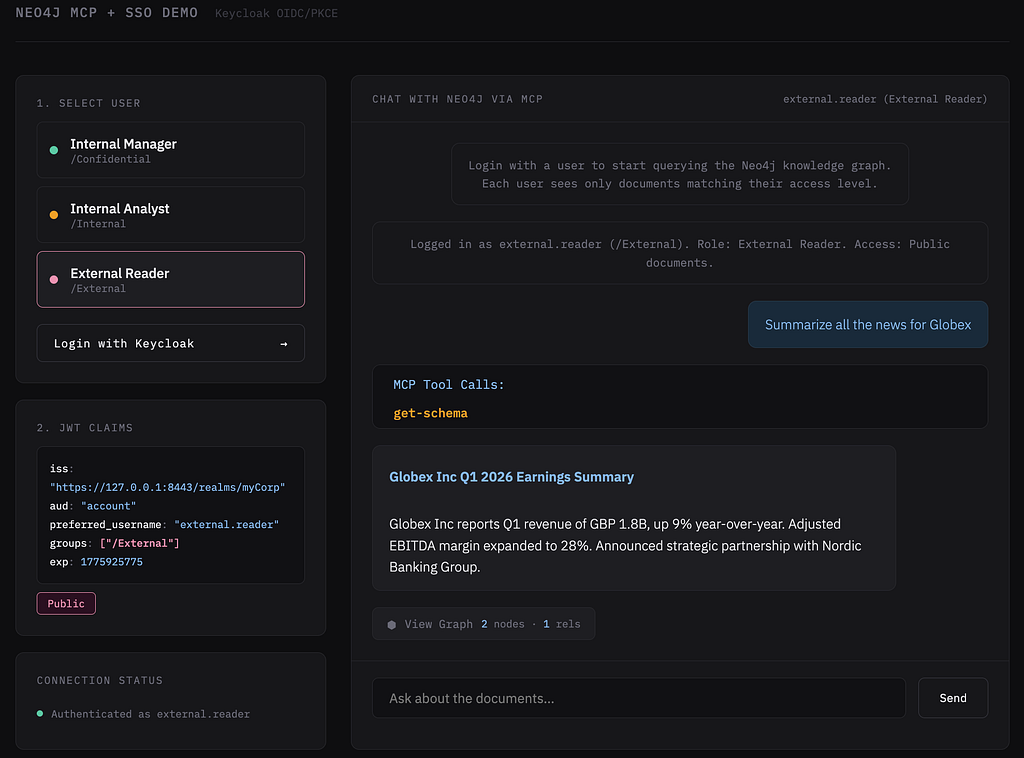1024x758 pixels.
Task: Click Authenticated as external.reader status text
Action: tap(150, 714)
